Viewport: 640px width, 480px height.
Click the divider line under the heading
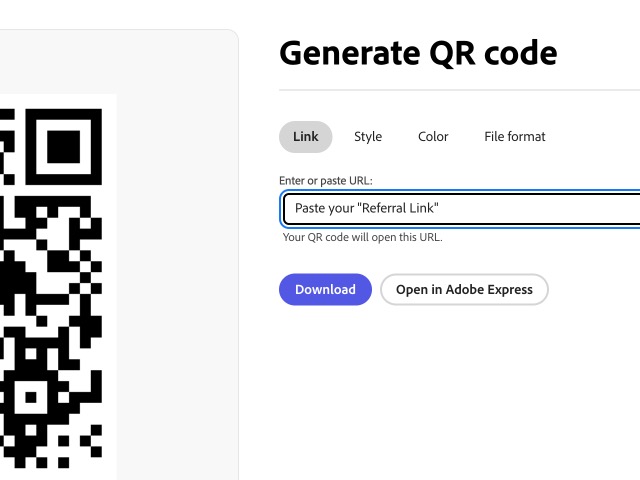pos(460,90)
